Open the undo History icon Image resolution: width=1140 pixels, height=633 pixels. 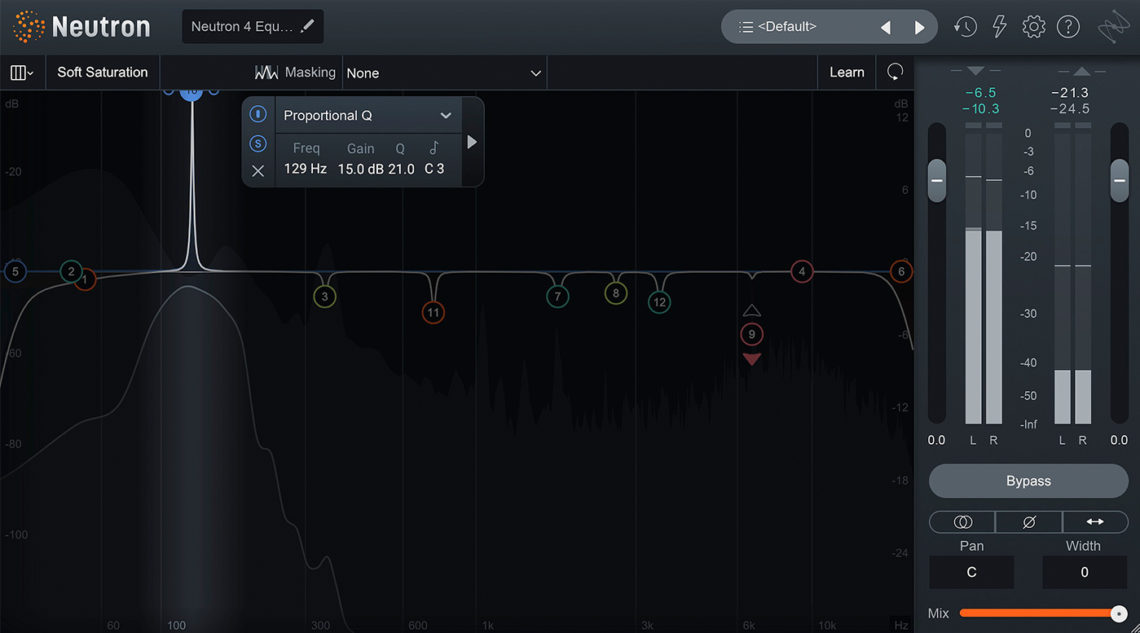964,26
